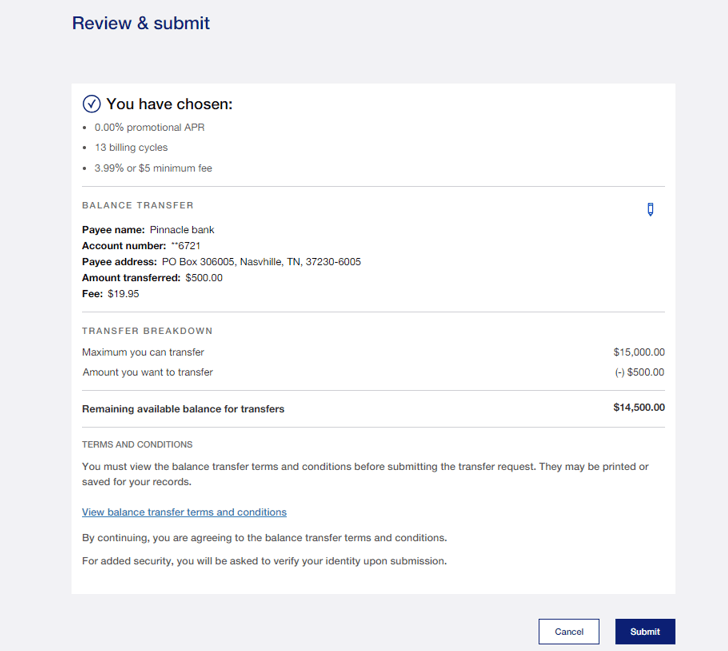Click the (-) $500.00 transfer amount
This screenshot has height=651, width=728.
point(639,372)
